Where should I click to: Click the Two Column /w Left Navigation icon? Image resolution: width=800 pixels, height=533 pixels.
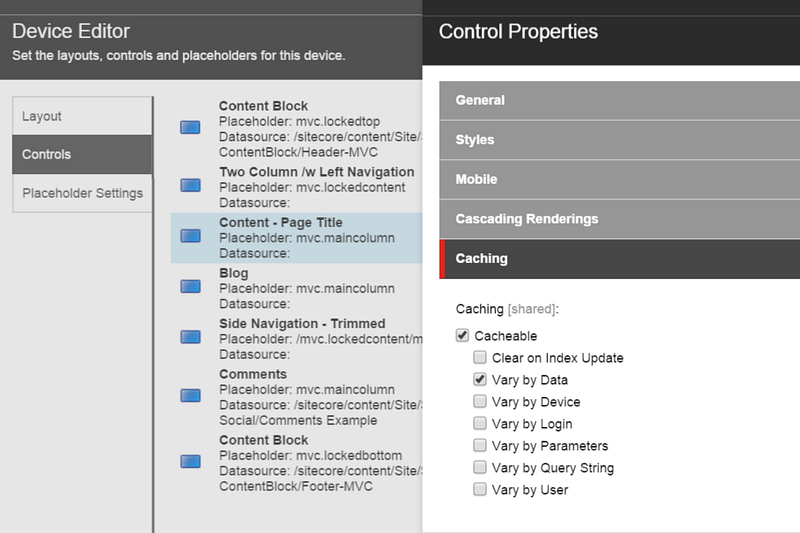point(190,185)
